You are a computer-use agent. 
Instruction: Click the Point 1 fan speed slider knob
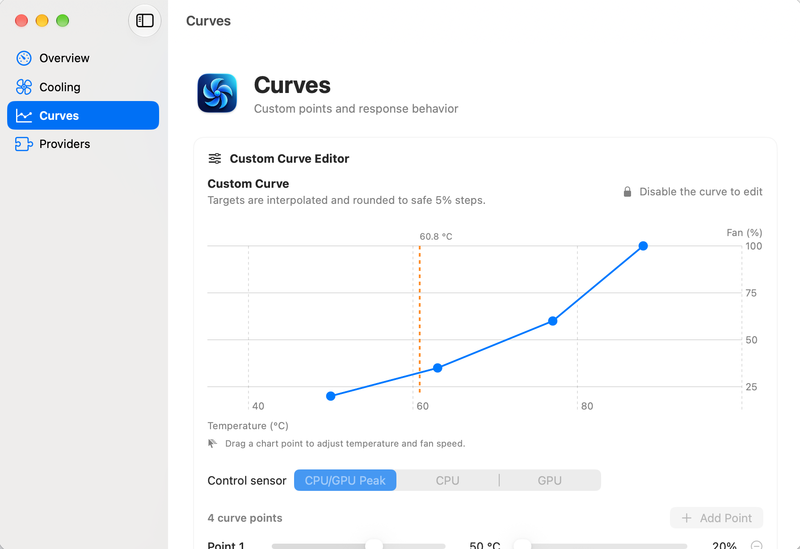pos(522,544)
